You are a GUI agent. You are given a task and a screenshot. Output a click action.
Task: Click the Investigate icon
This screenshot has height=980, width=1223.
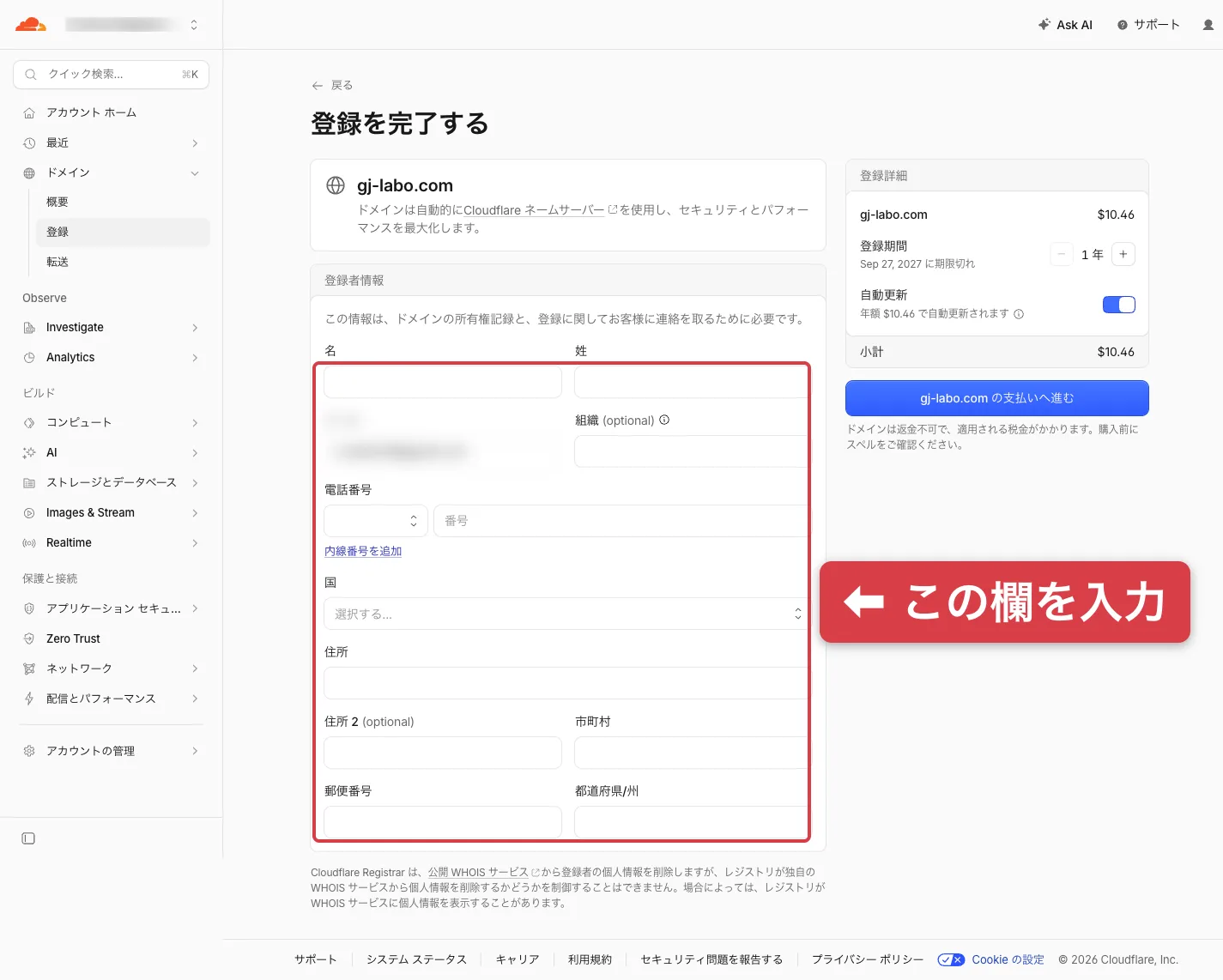click(29, 327)
